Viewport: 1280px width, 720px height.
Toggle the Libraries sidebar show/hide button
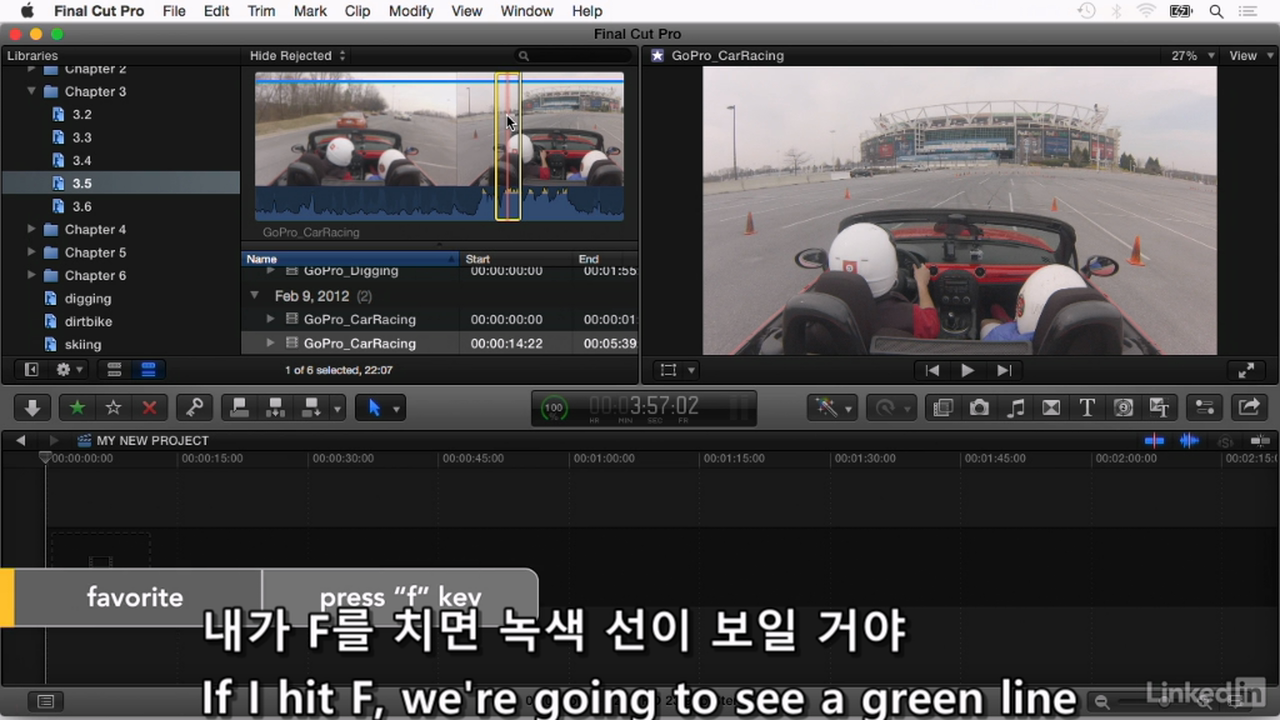(x=31, y=369)
